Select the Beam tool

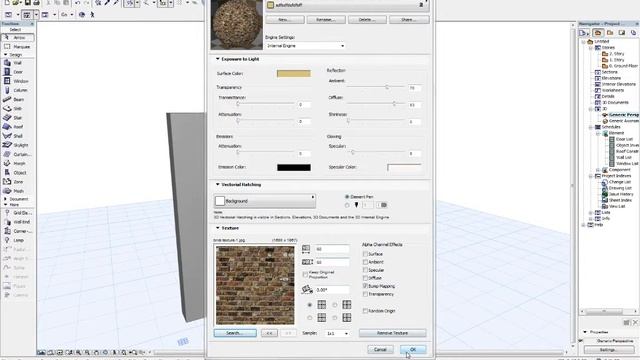[x=18, y=100]
